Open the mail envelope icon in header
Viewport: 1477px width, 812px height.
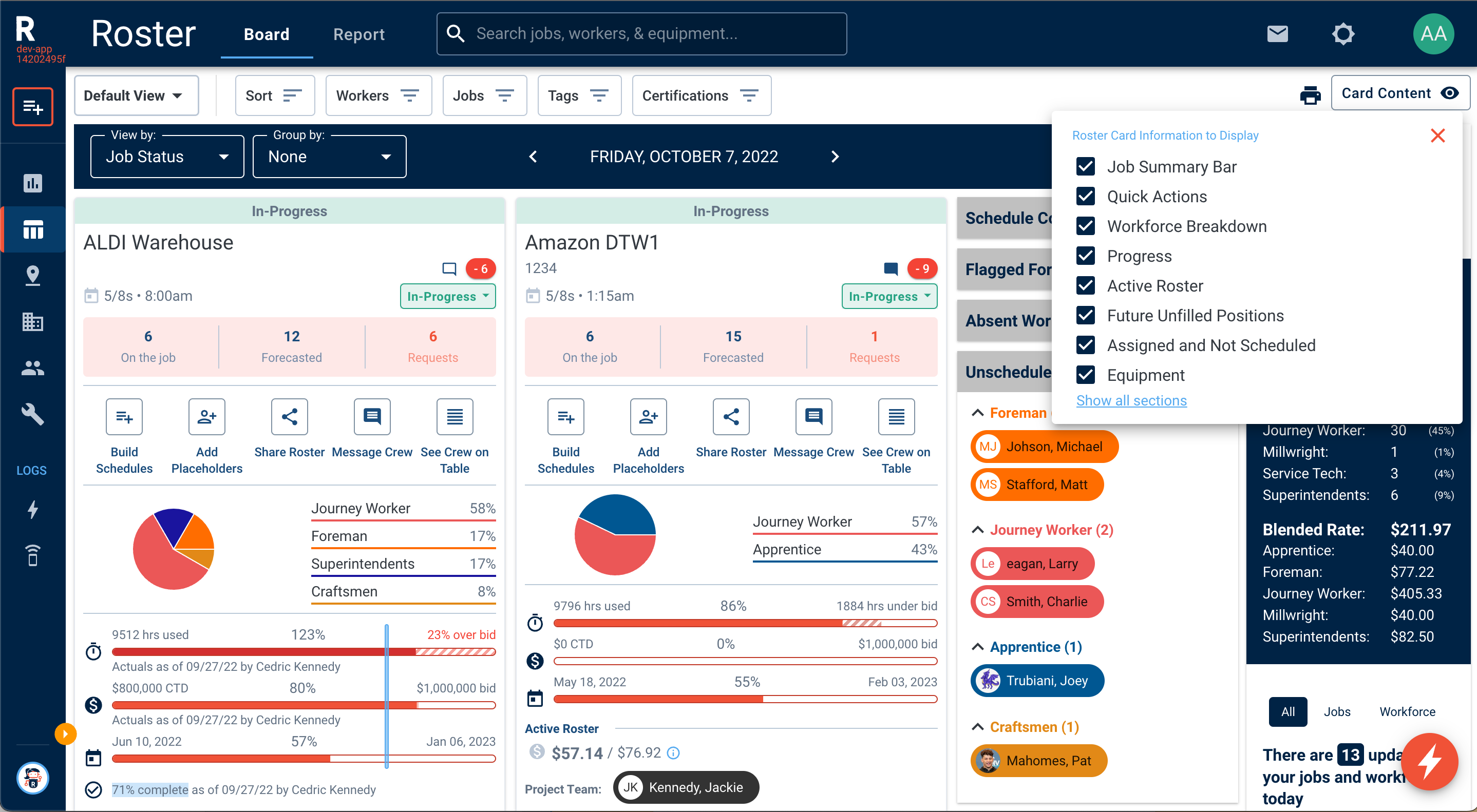[x=1277, y=34]
